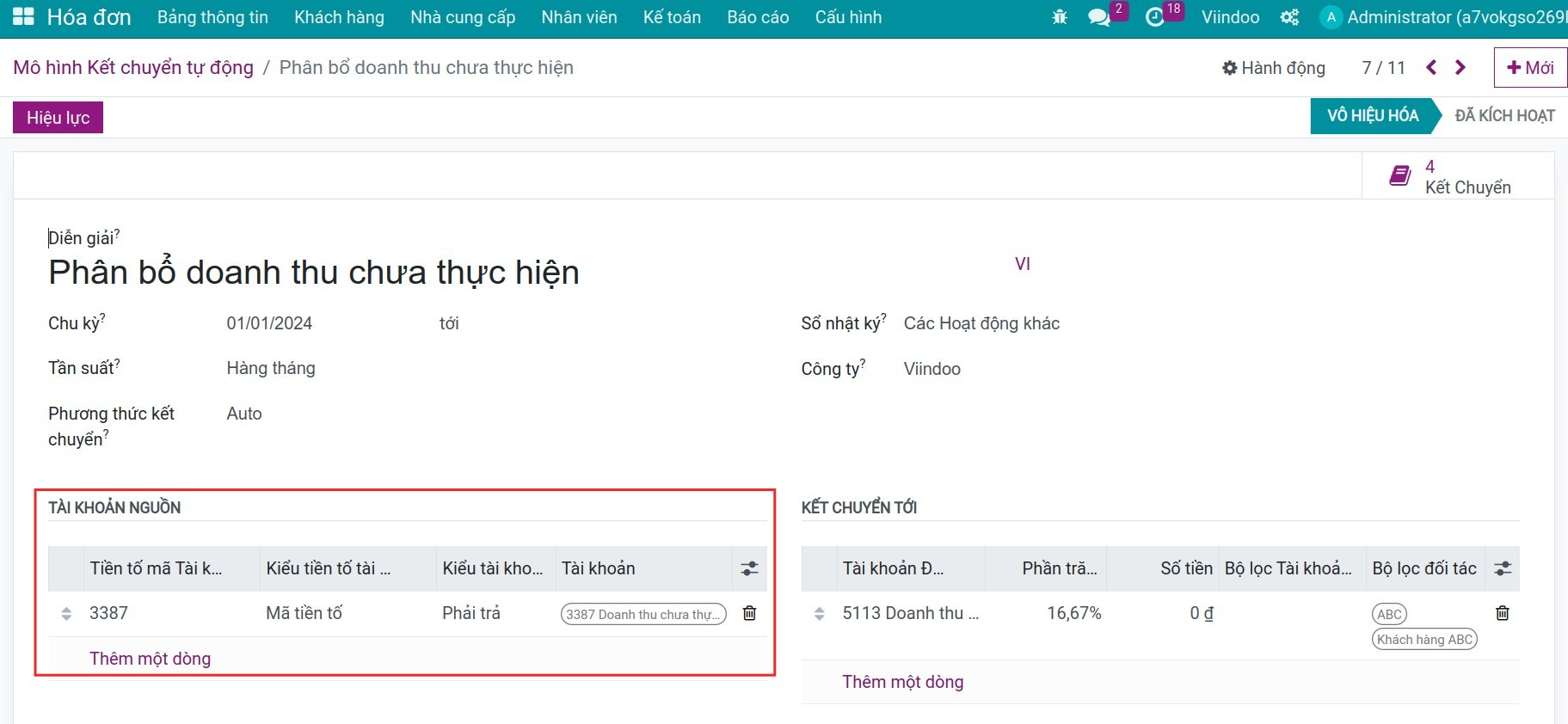Click the 3387 Doanh thu chưa thực account tag
This screenshot has width=1568, height=724.
pos(643,614)
